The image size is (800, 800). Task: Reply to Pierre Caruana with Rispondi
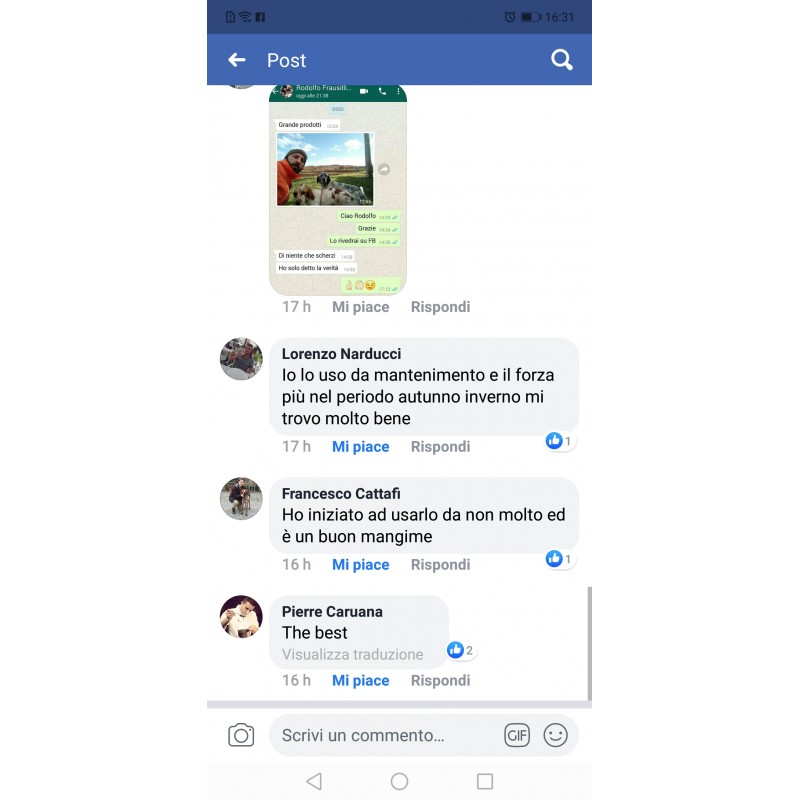440,680
